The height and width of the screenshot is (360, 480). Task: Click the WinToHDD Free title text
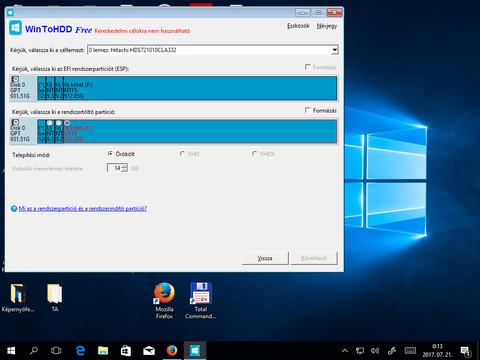tap(58, 29)
